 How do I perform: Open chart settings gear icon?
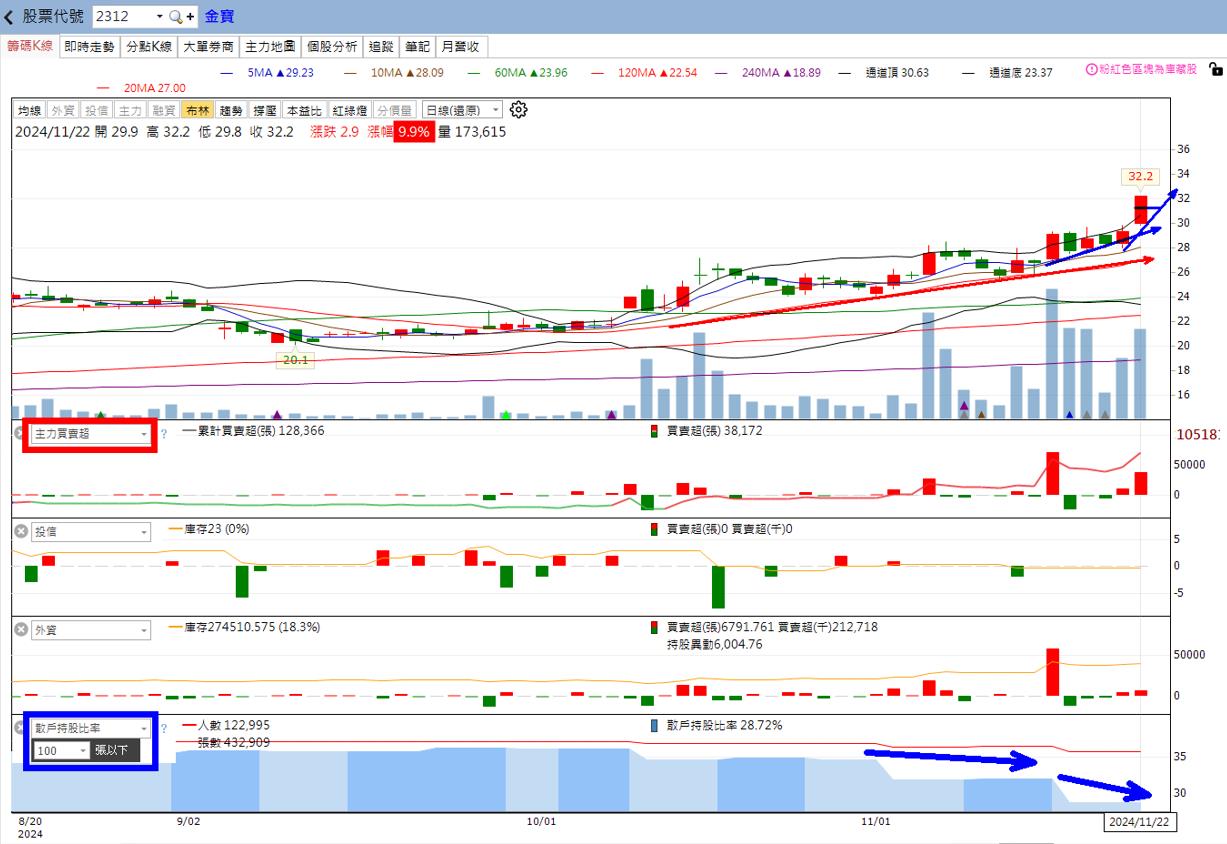pyautogui.click(x=518, y=110)
